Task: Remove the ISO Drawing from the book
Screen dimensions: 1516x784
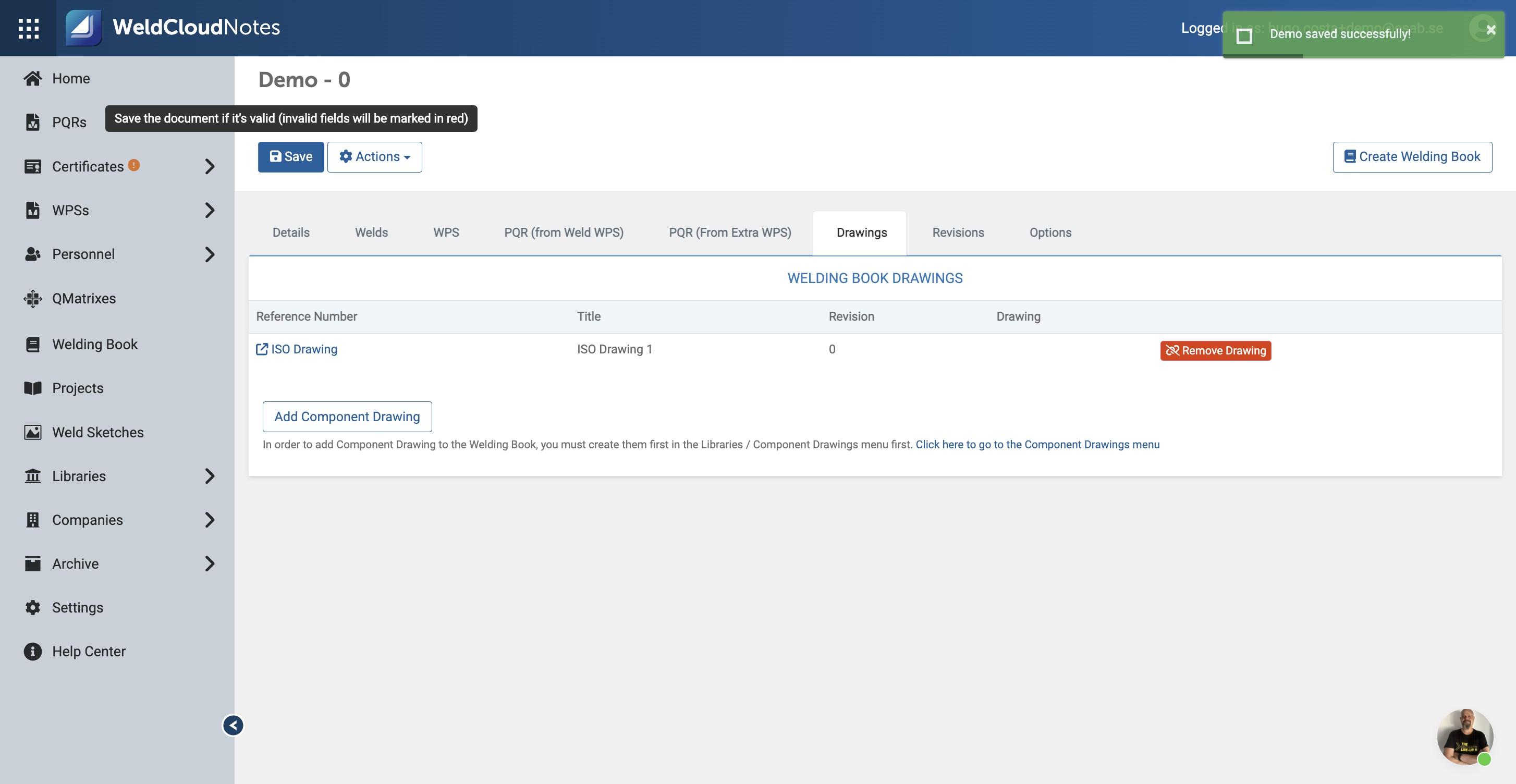Action: point(1215,350)
